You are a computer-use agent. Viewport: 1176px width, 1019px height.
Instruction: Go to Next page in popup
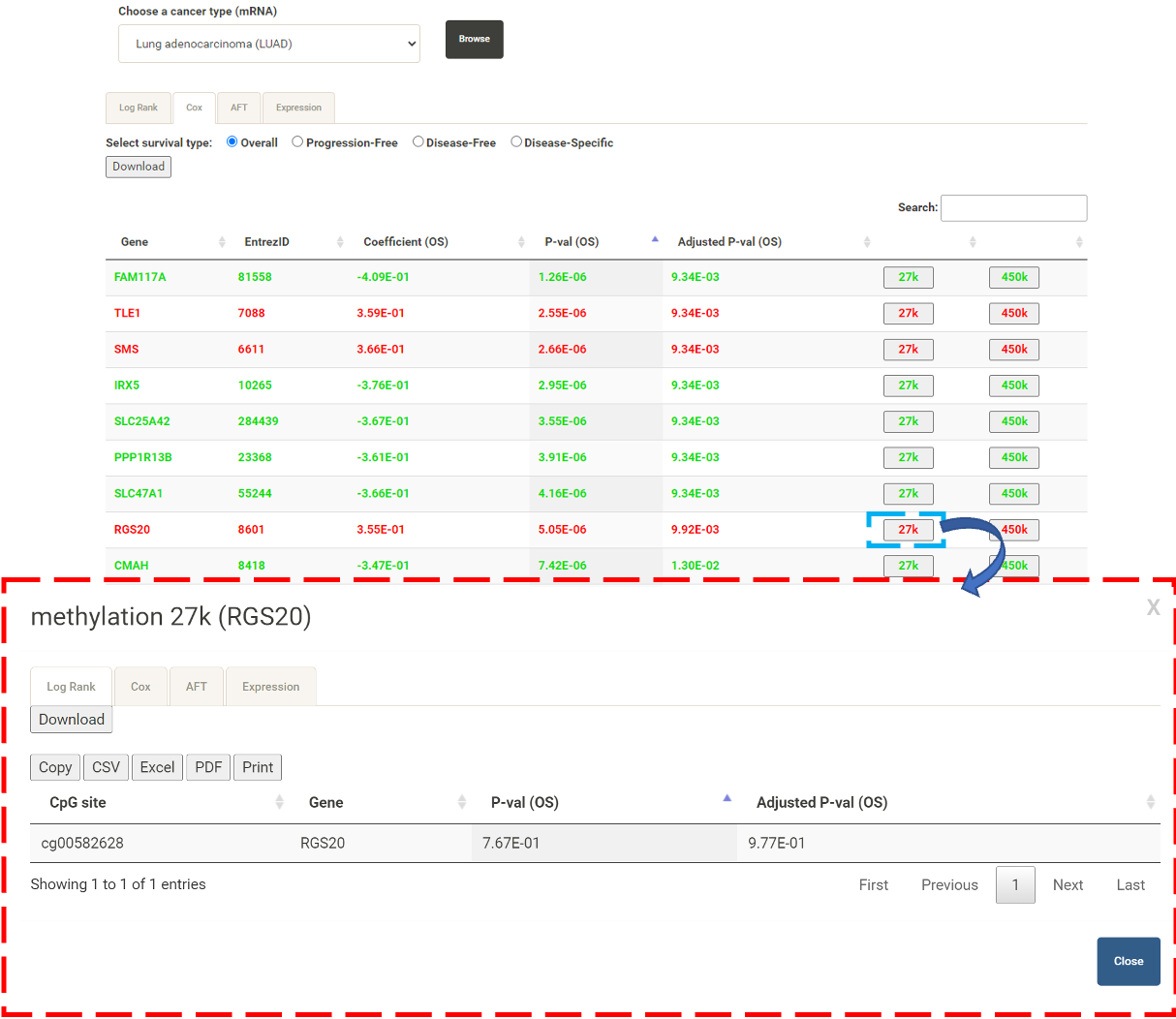[1068, 884]
